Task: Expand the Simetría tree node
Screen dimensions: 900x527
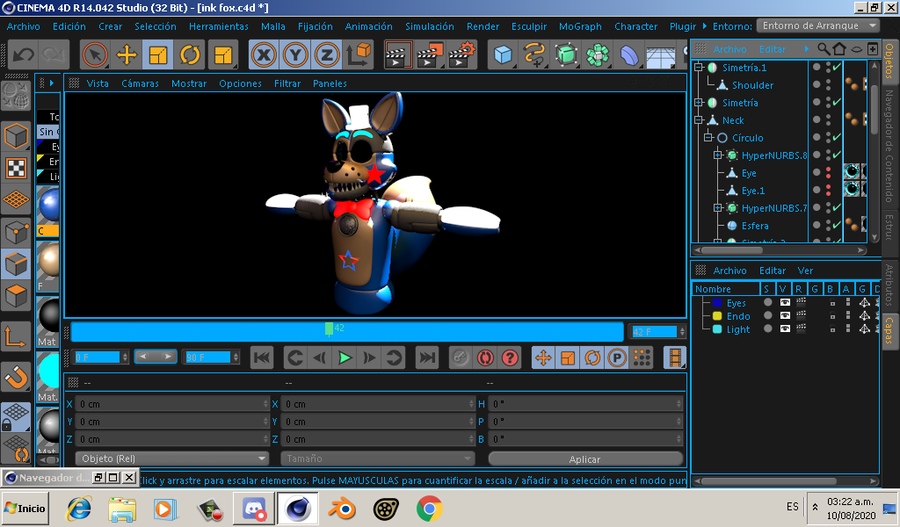Action: coord(699,102)
